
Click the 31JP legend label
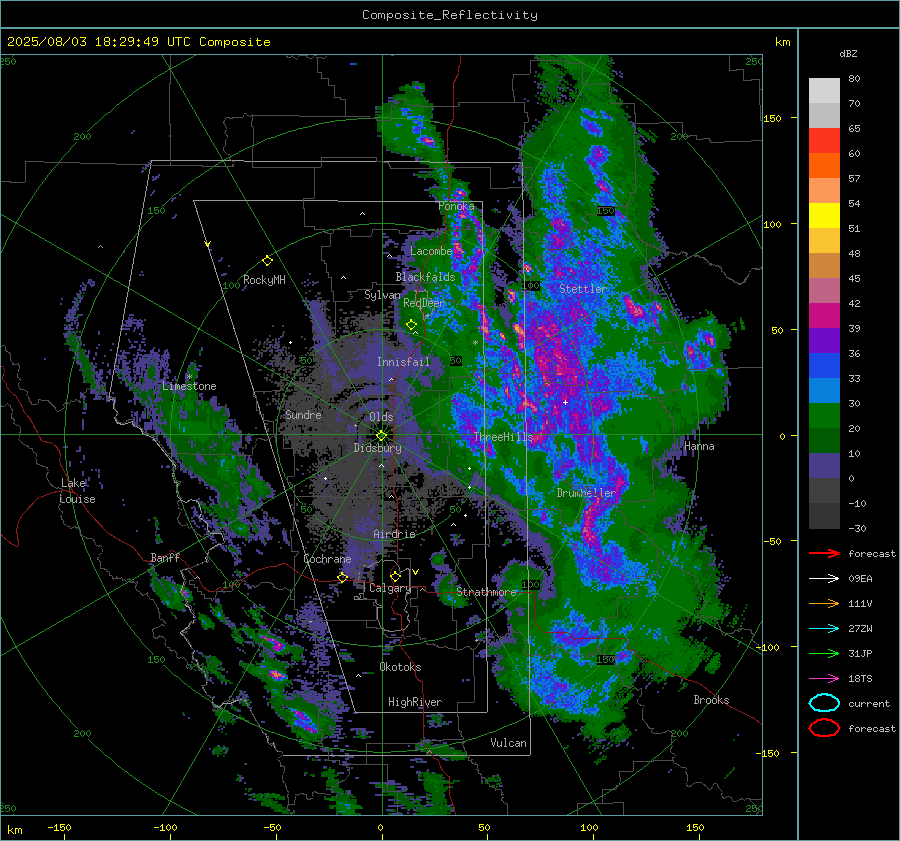coord(860,653)
